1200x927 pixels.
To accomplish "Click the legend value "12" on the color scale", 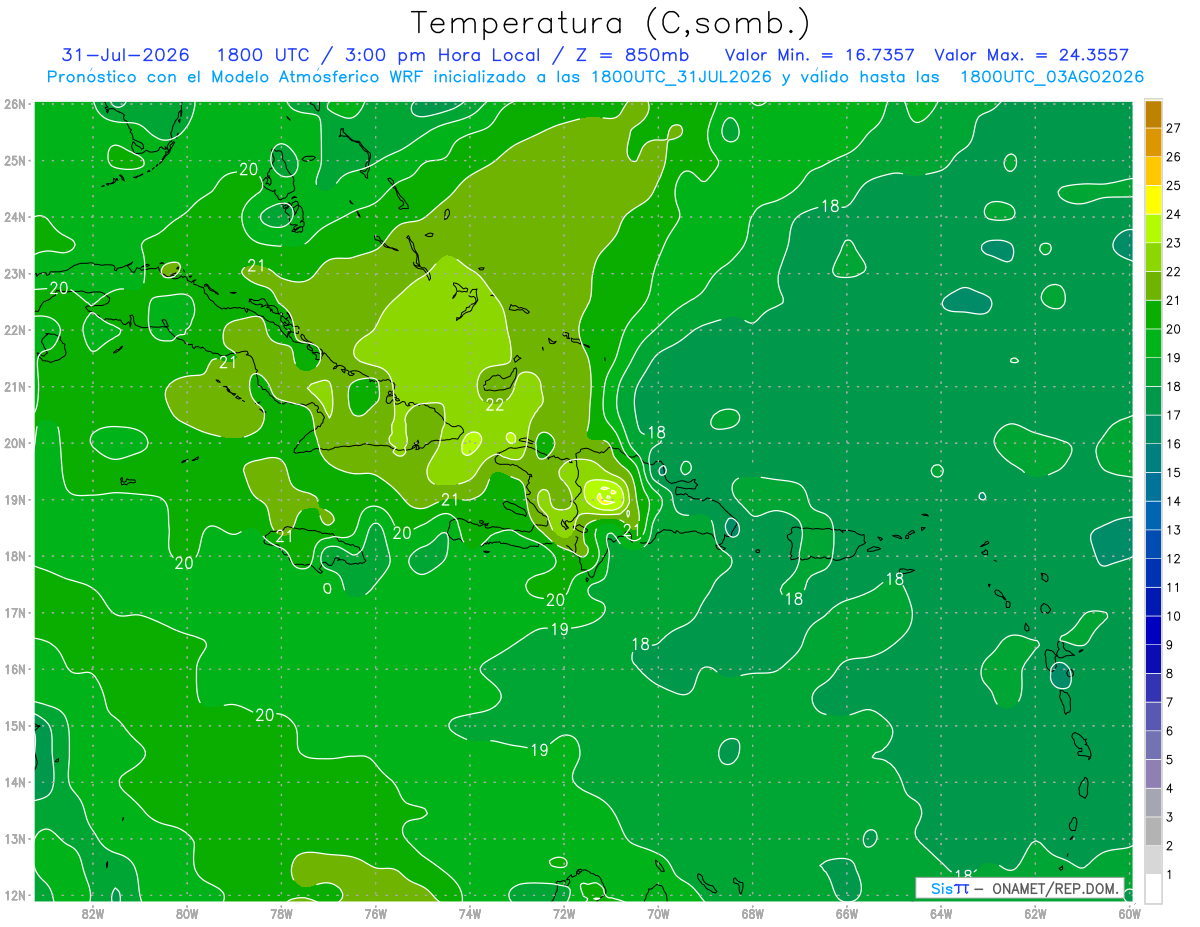I will point(1174,559).
